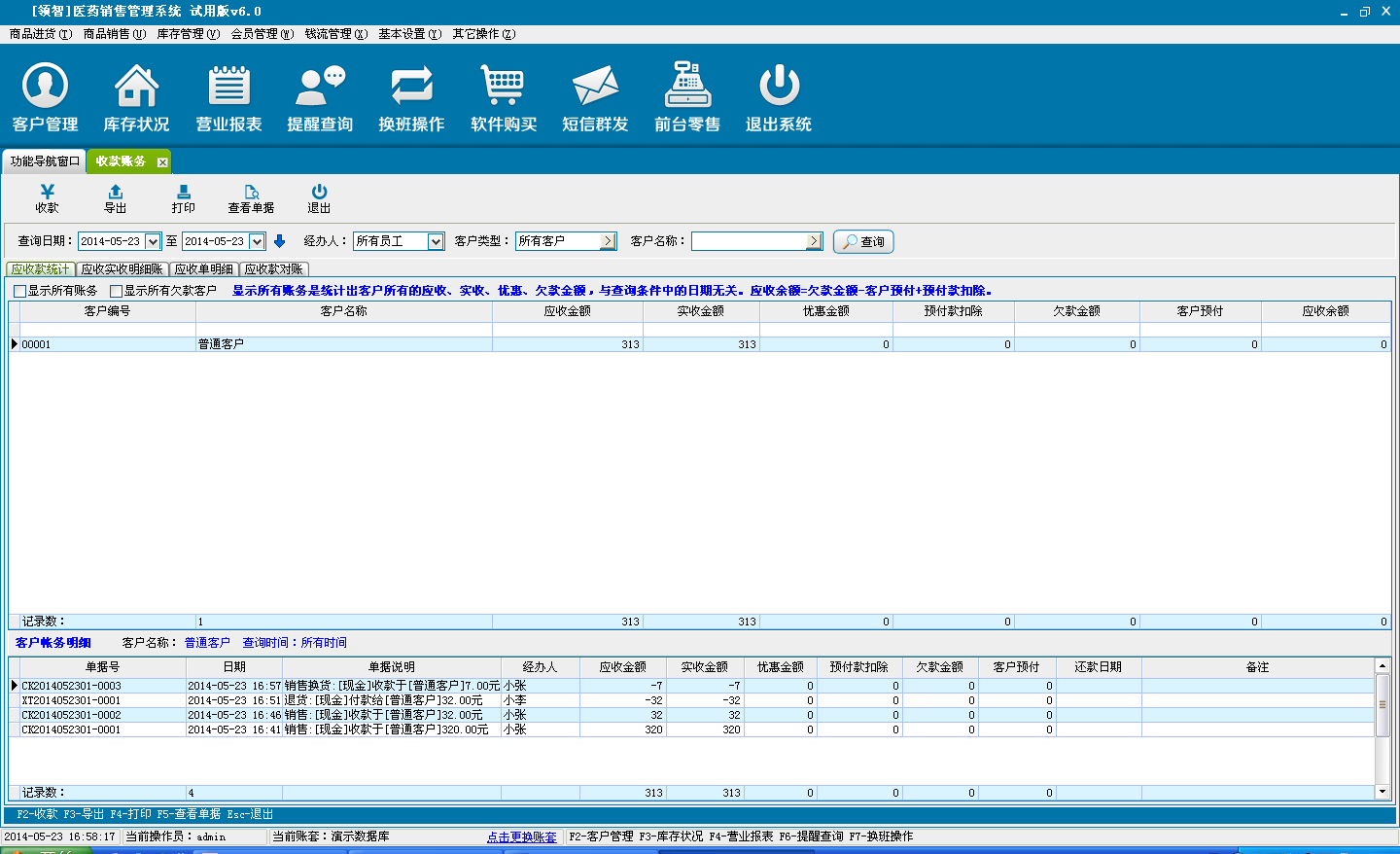Viewport: 1400px width, 854px height.
Task: Click the 换班操作 shift change icon
Action: 411,97
